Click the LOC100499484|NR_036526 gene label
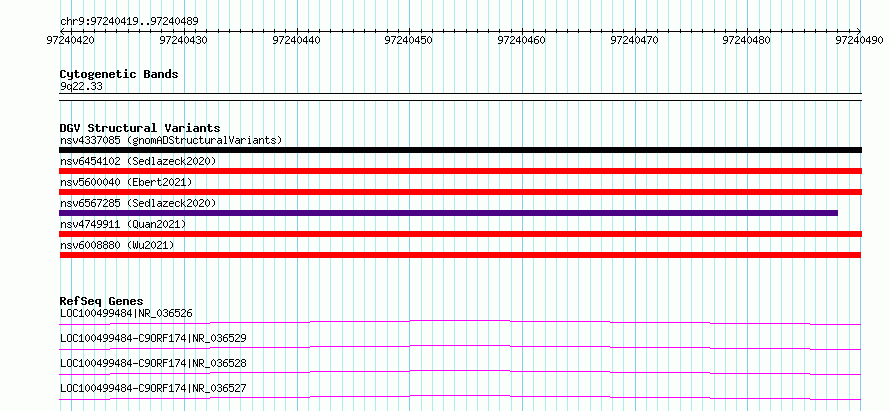The image size is (890, 411). (x=126, y=313)
